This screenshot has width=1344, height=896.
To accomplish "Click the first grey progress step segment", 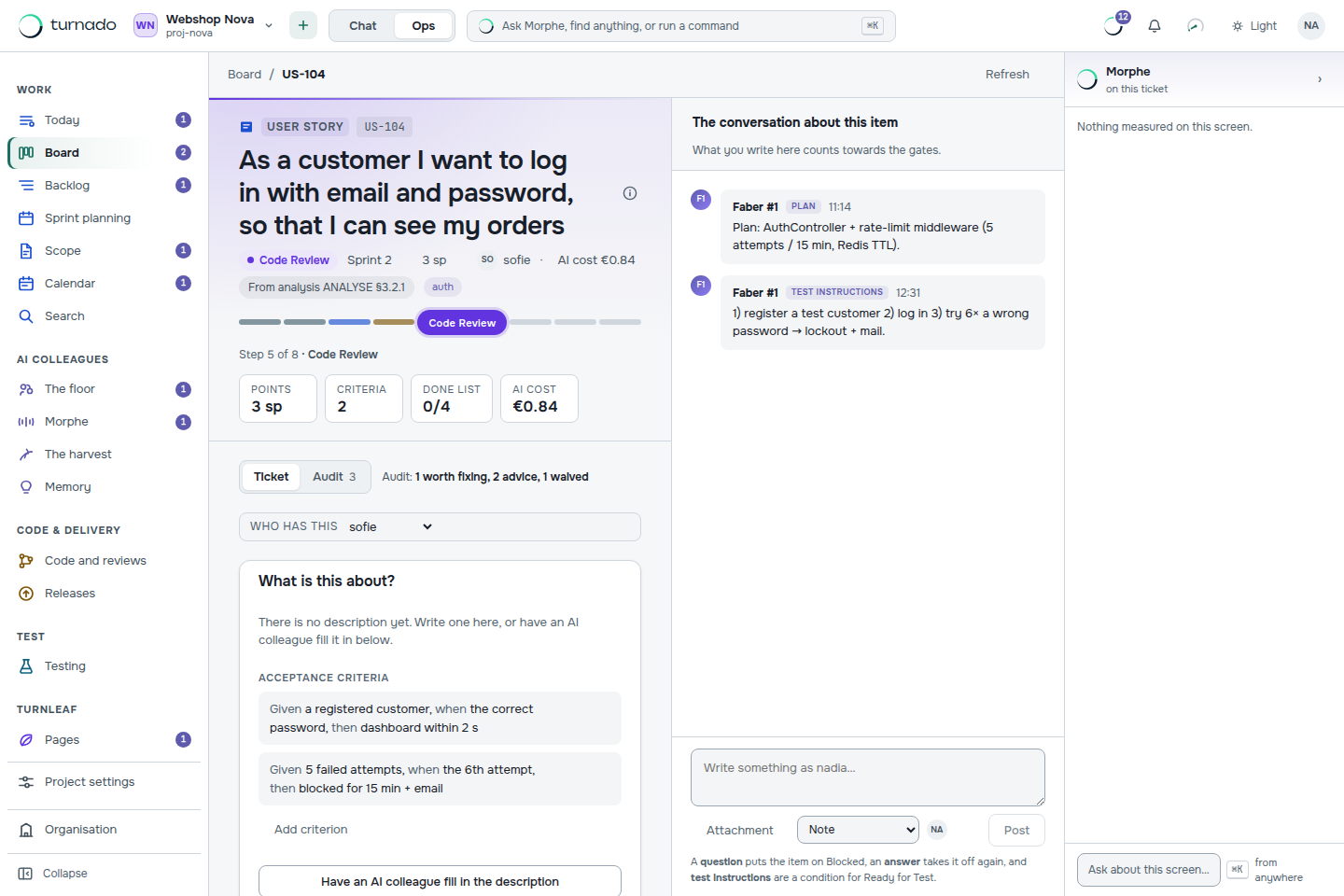I will [259, 322].
